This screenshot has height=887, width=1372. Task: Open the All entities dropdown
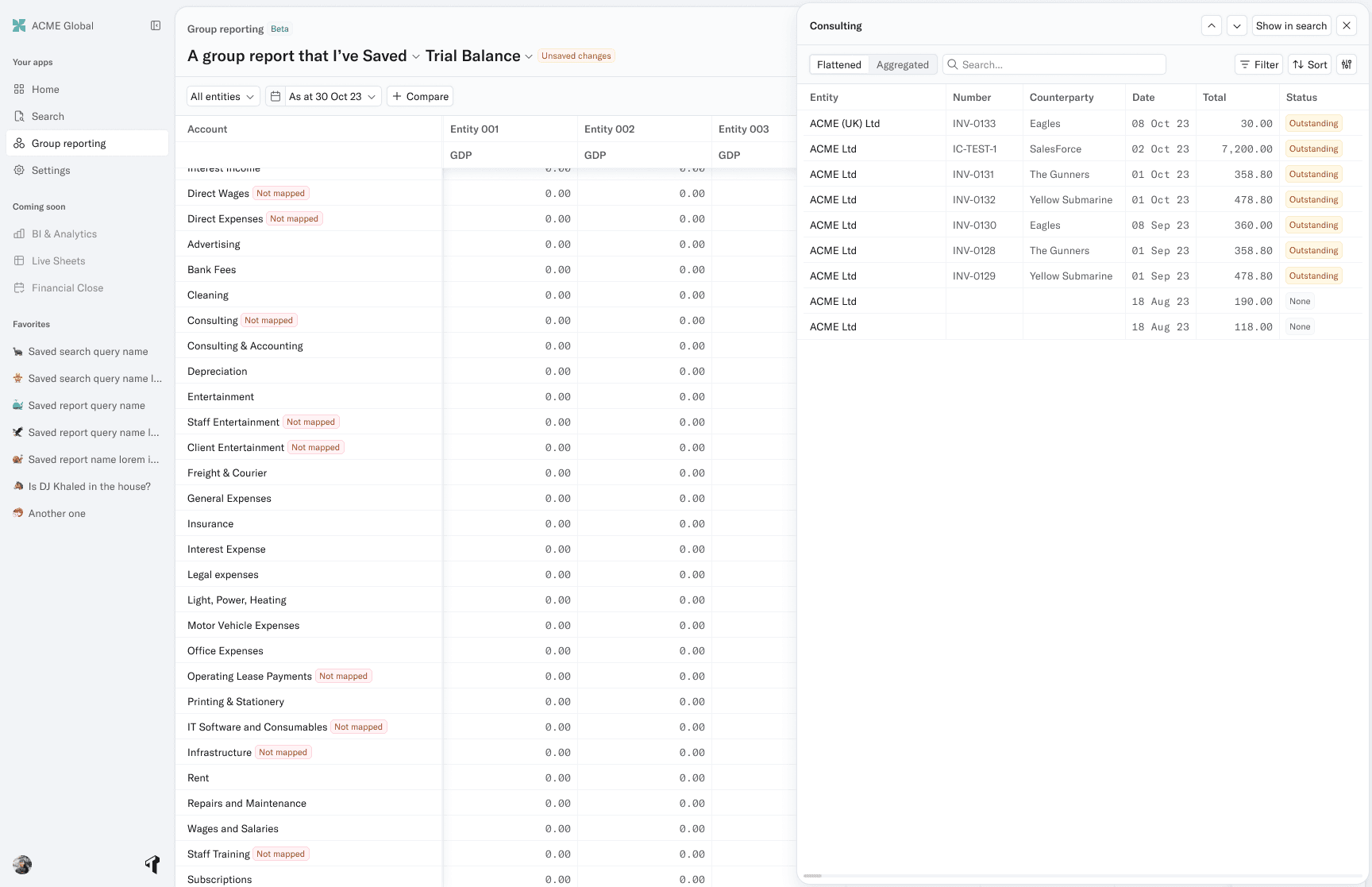tap(222, 96)
